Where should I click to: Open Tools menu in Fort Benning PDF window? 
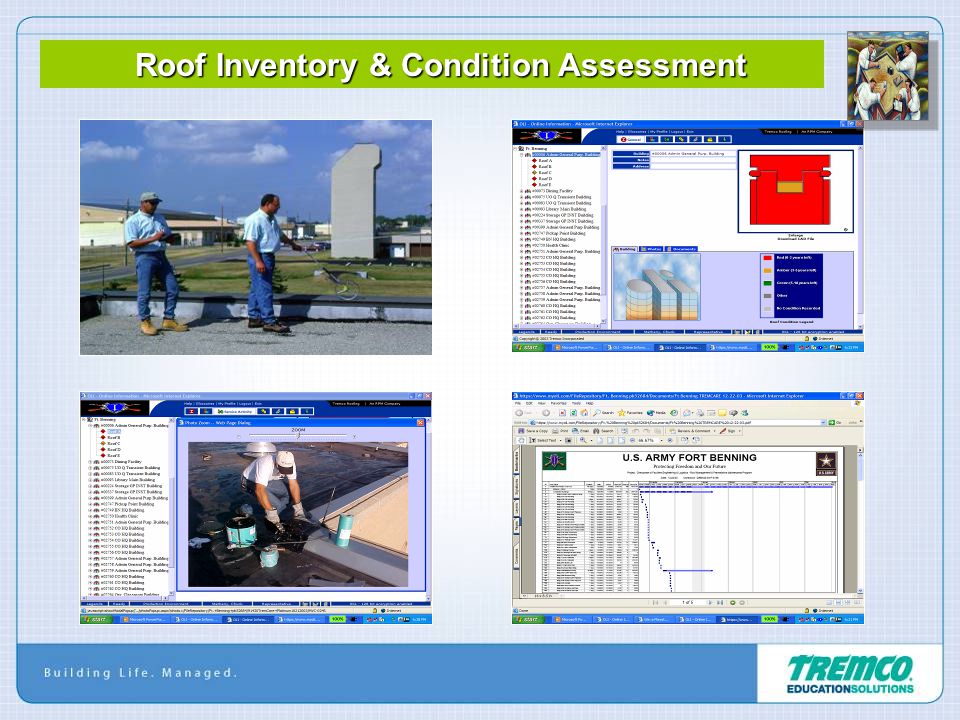[x=576, y=403]
